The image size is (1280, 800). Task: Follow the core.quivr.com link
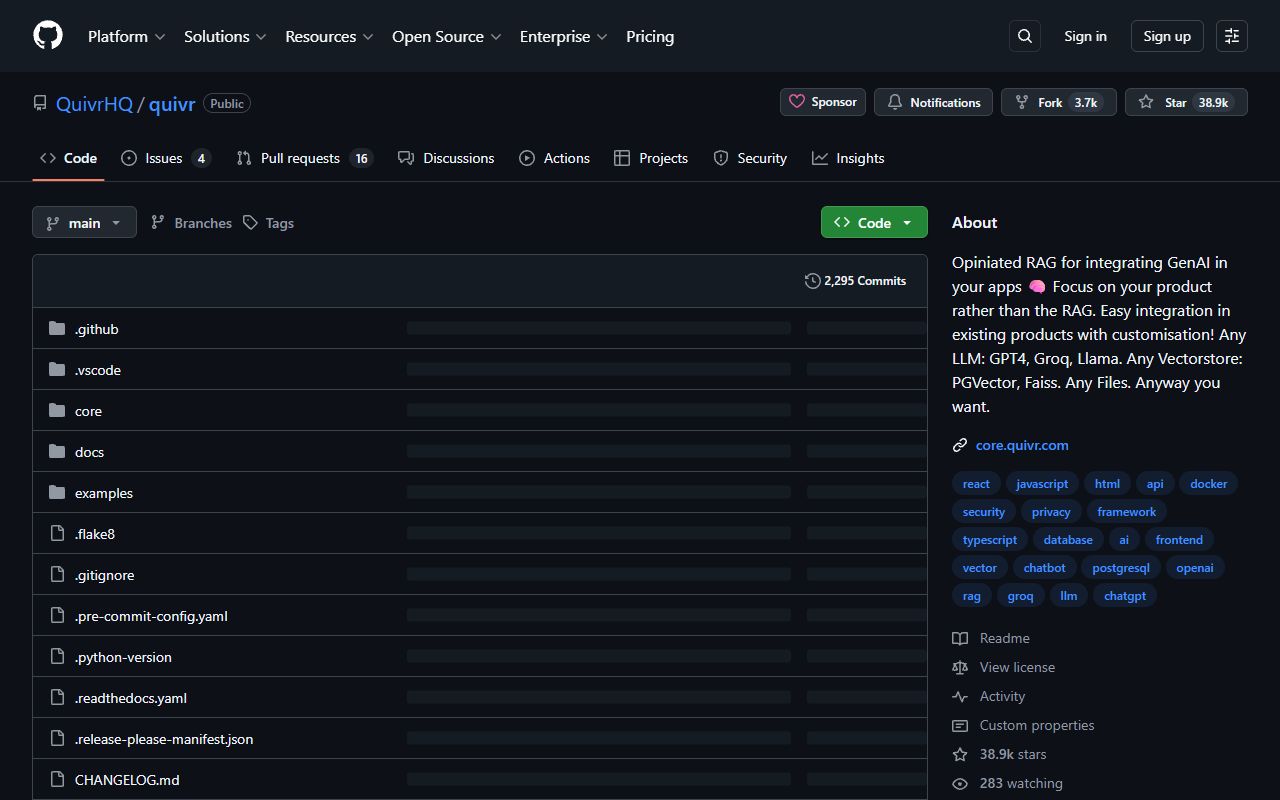click(x=1022, y=444)
